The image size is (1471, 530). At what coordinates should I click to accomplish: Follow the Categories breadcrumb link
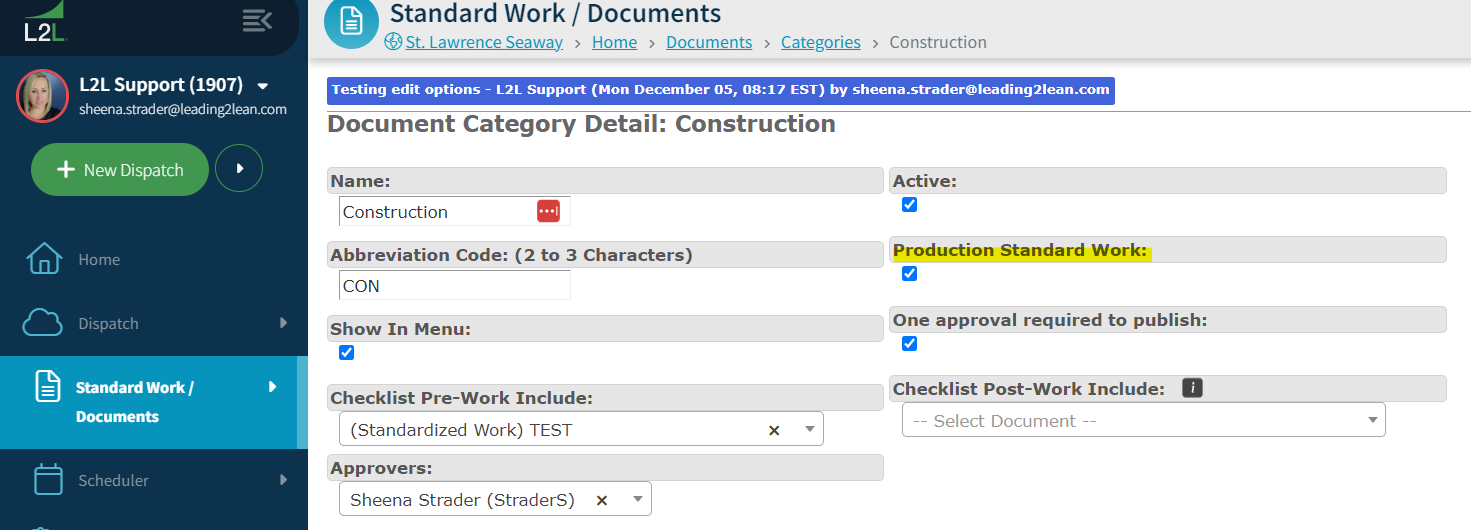click(x=821, y=42)
